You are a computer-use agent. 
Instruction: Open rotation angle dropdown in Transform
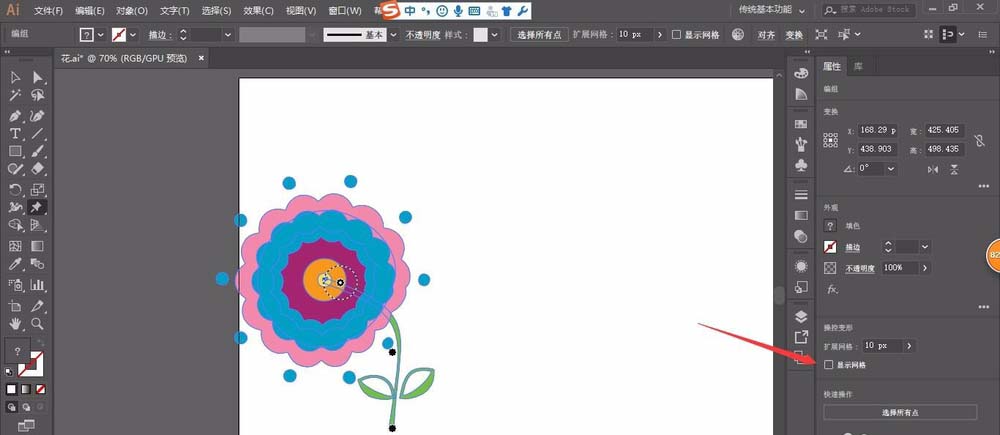pyautogui.click(x=891, y=169)
